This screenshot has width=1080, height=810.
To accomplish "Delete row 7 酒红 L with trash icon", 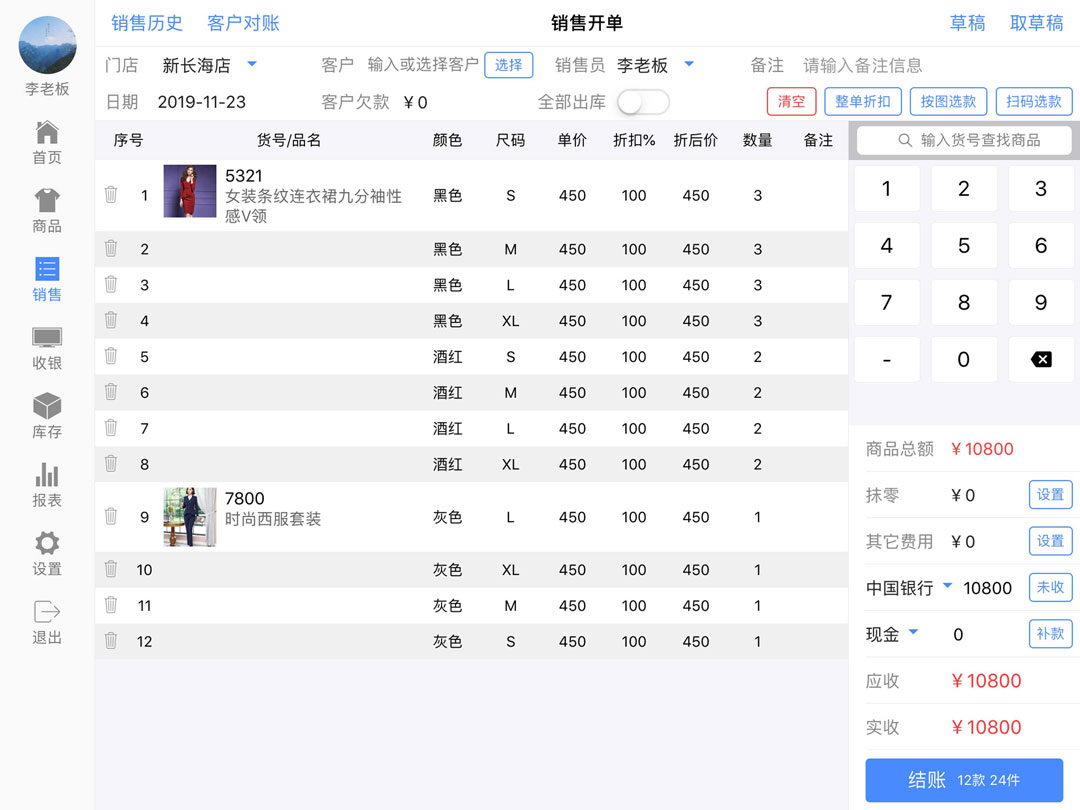I will 111,428.
